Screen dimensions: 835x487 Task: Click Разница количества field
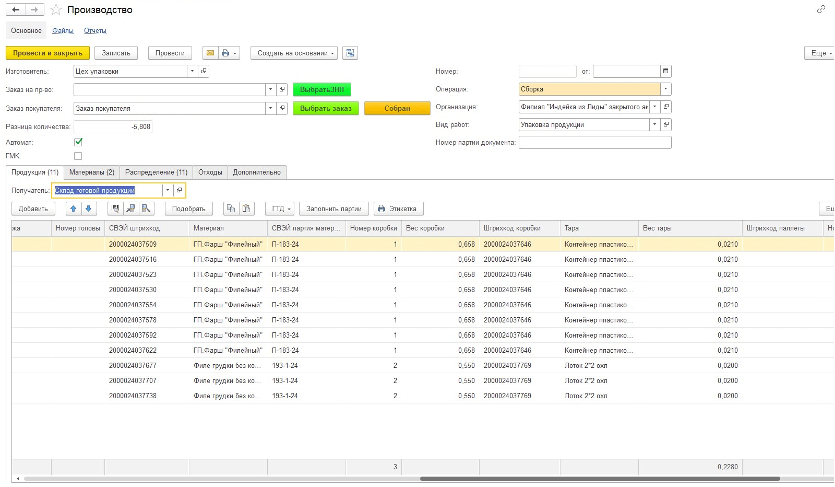pos(113,127)
